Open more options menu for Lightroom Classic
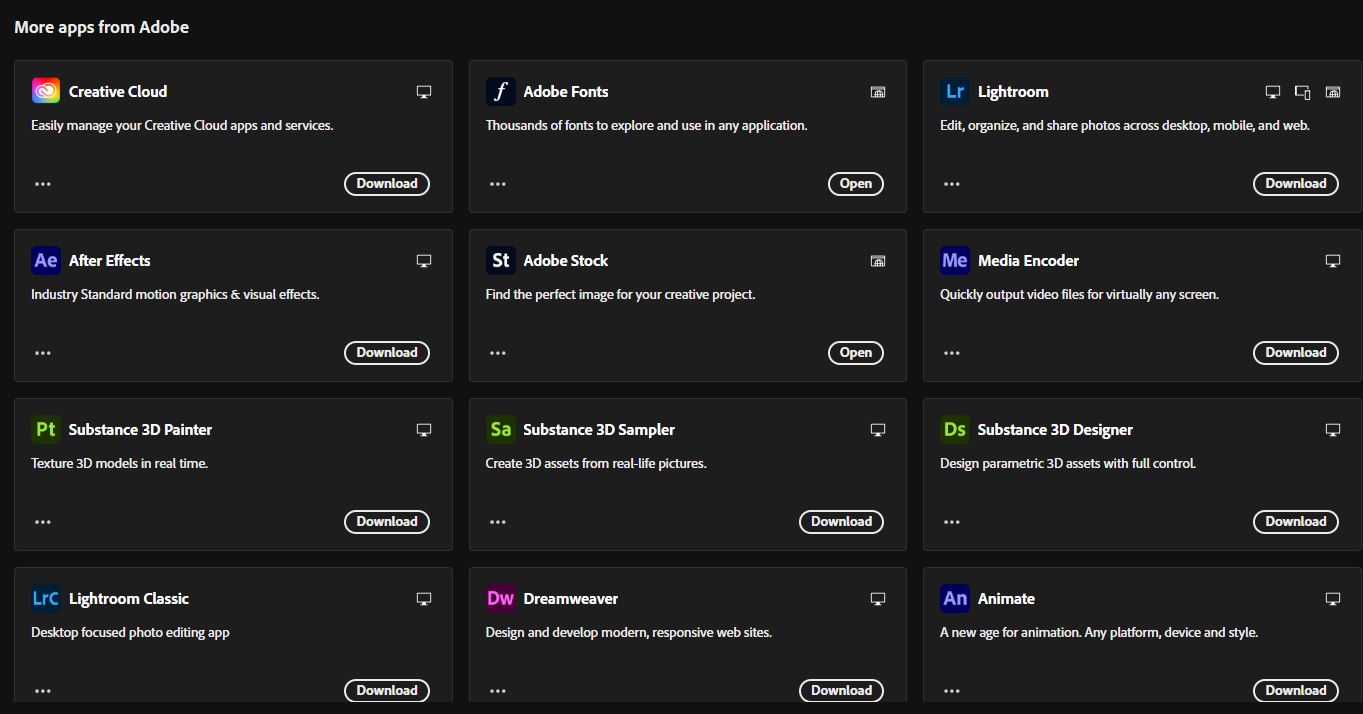The width and height of the screenshot is (1363, 714). pos(43,691)
